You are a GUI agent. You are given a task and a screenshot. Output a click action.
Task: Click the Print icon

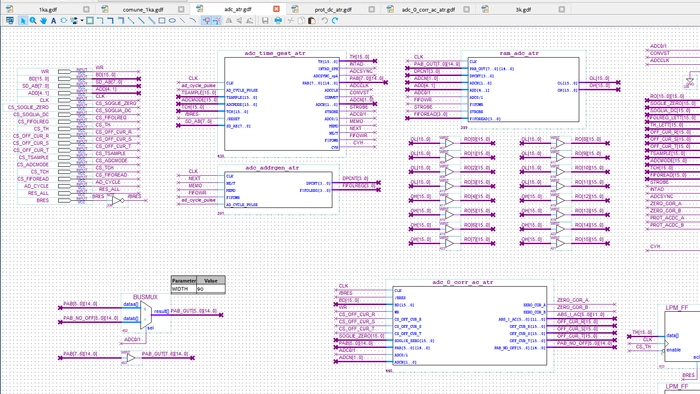(278, 21)
